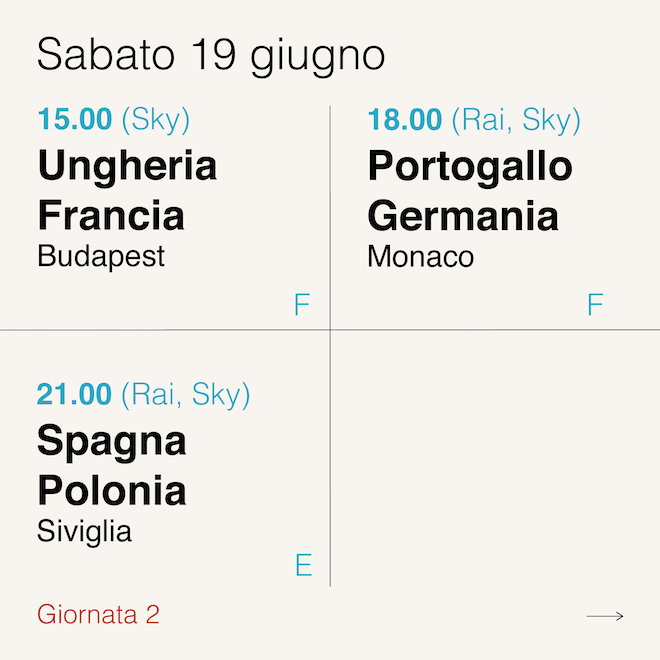
Task: Select the Monaco venue label
Action: pyautogui.click(x=420, y=257)
